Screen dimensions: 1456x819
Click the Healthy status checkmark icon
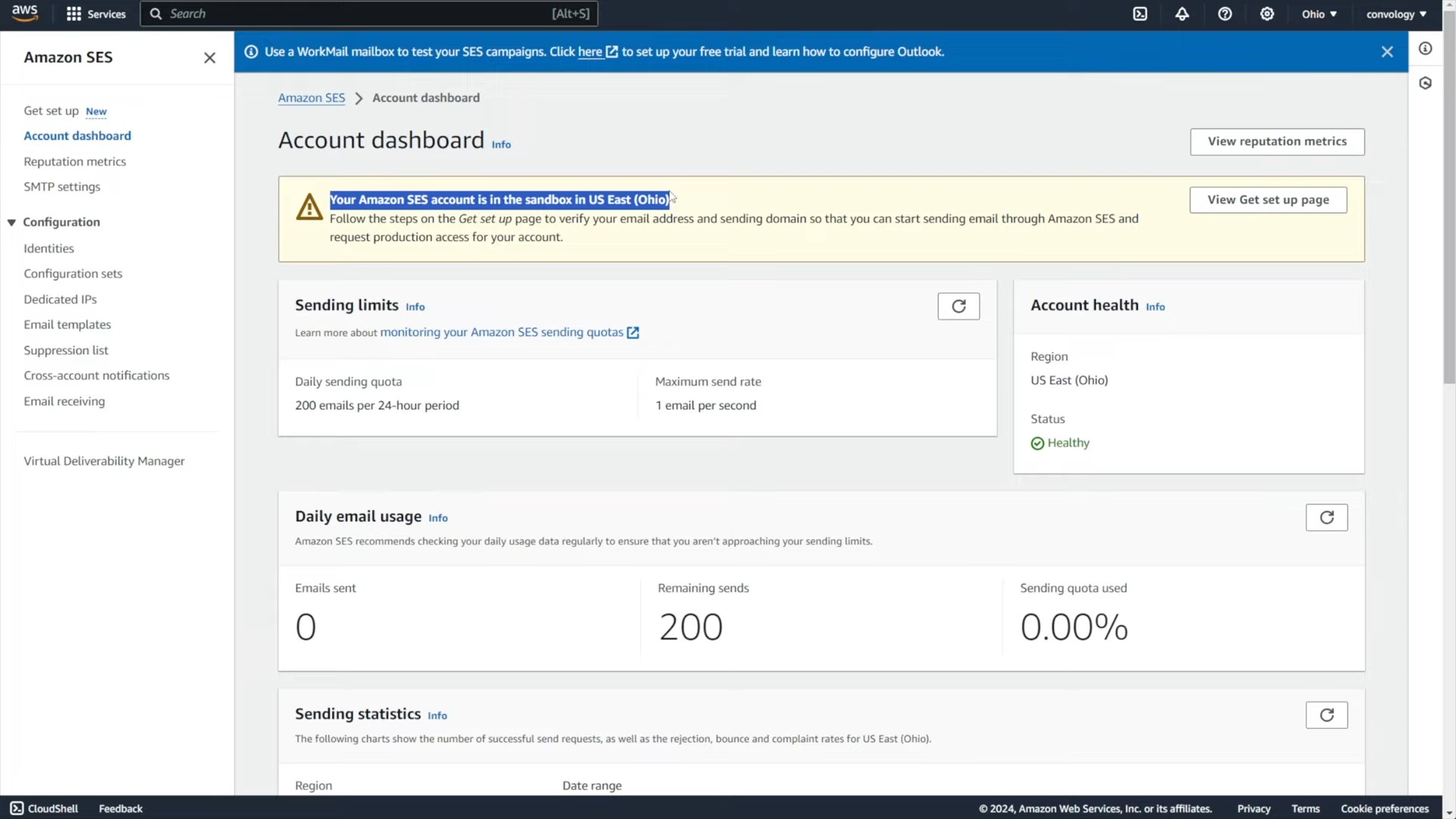[1037, 444]
